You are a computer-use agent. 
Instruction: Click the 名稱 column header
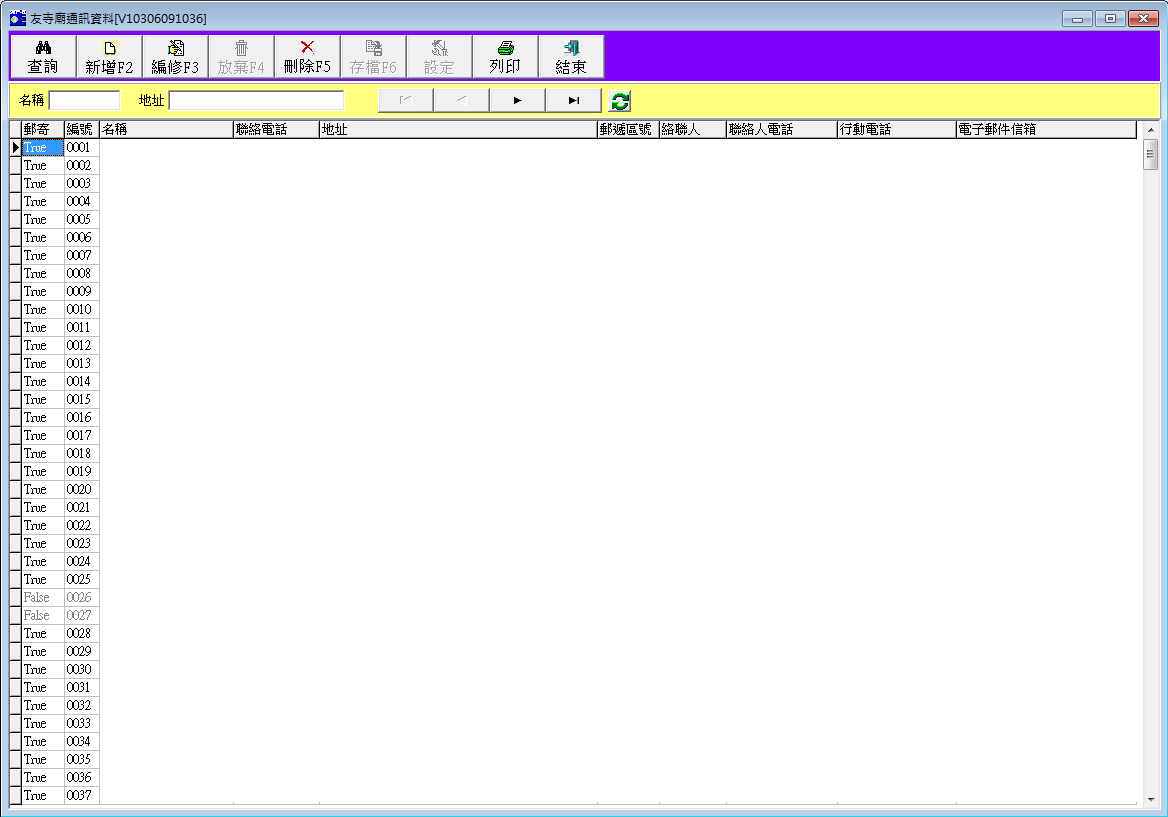point(165,130)
